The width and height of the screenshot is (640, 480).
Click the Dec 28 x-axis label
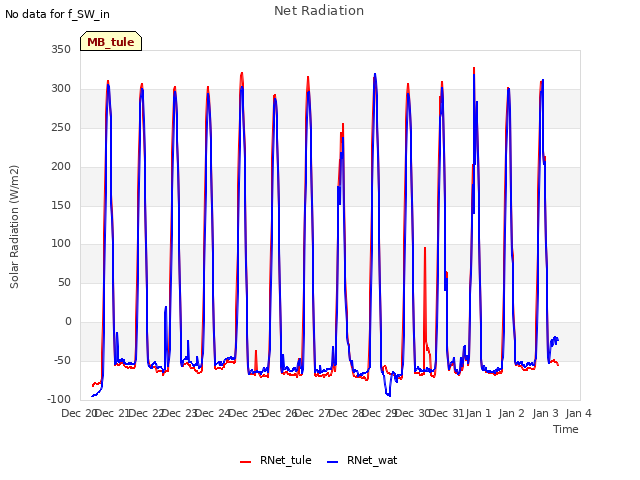tap(346, 413)
